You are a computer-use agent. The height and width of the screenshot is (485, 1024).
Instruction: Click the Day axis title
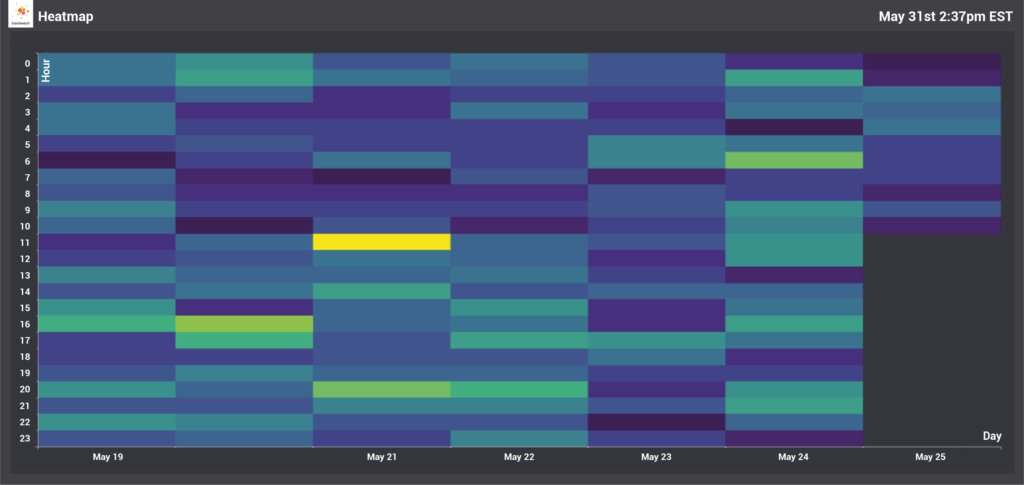991,436
